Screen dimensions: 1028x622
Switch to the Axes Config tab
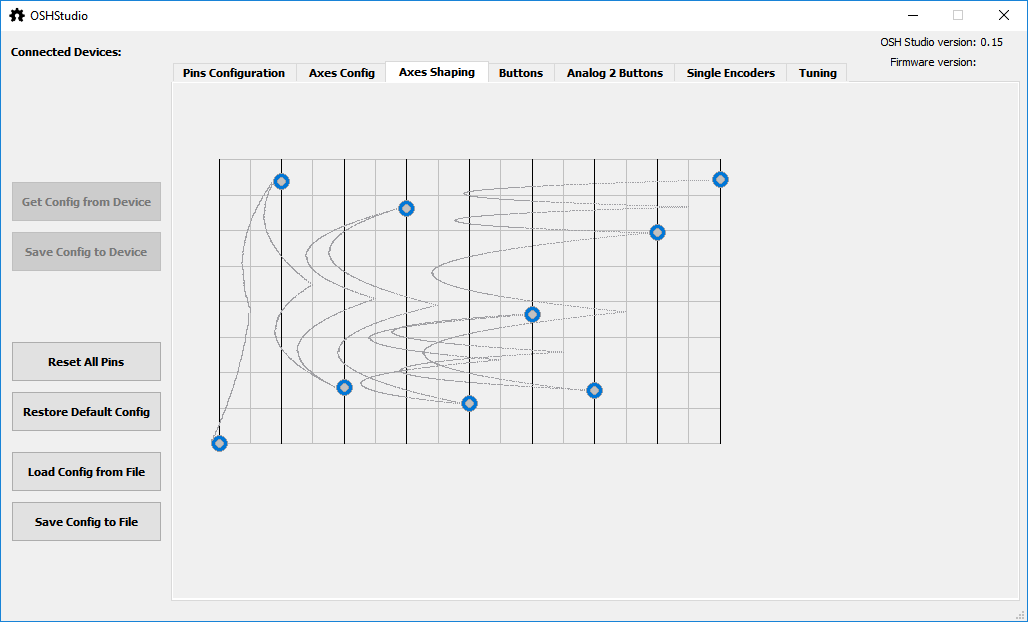click(341, 73)
